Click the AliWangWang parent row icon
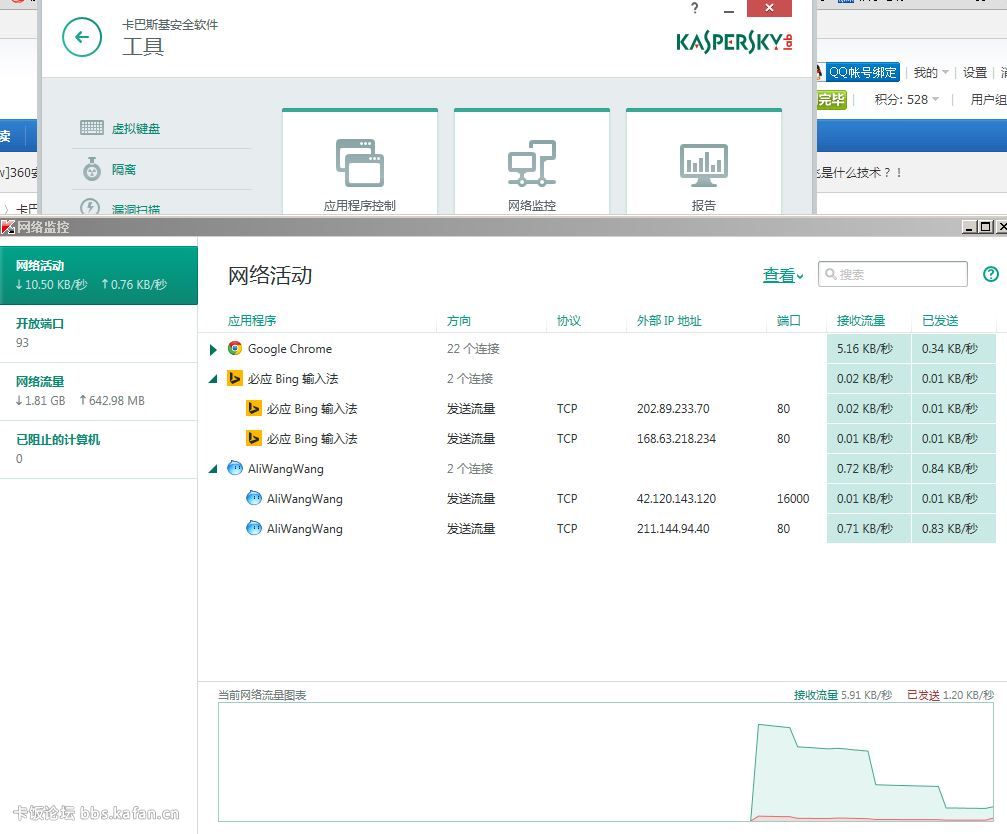The width and height of the screenshot is (1007, 834). (x=235, y=468)
